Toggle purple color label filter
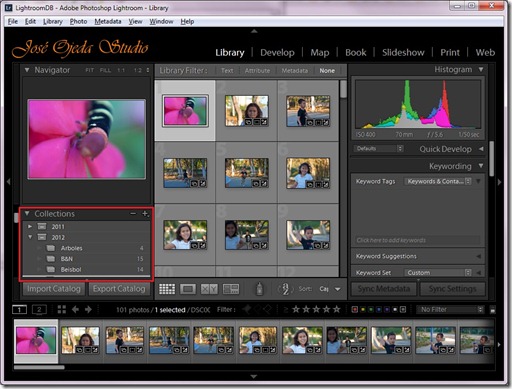Image resolution: width=512 pixels, height=389 pixels. pos(387,310)
